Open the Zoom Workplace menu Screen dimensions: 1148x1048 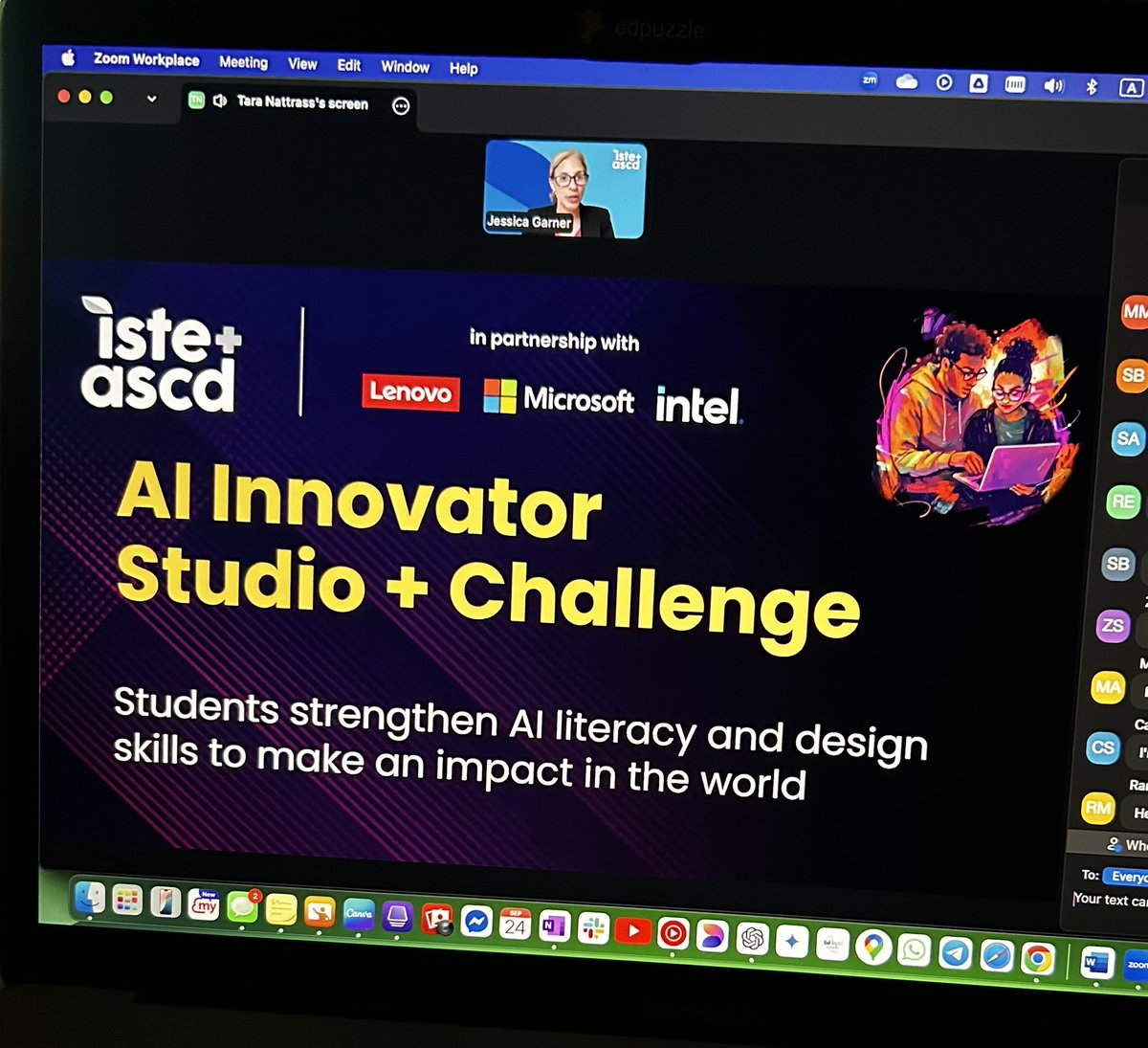146,59
